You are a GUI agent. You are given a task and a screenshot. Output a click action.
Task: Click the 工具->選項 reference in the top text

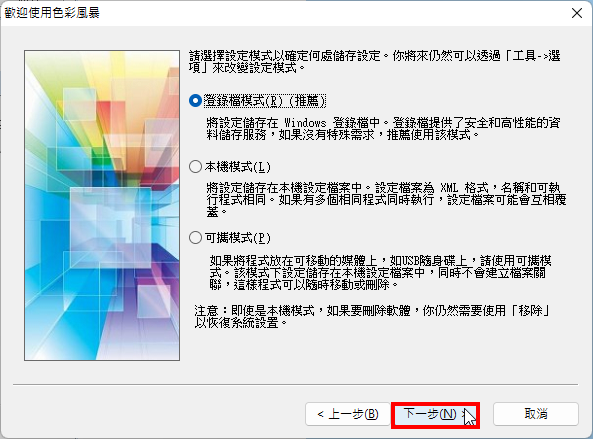pyautogui.click(x=536, y=56)
